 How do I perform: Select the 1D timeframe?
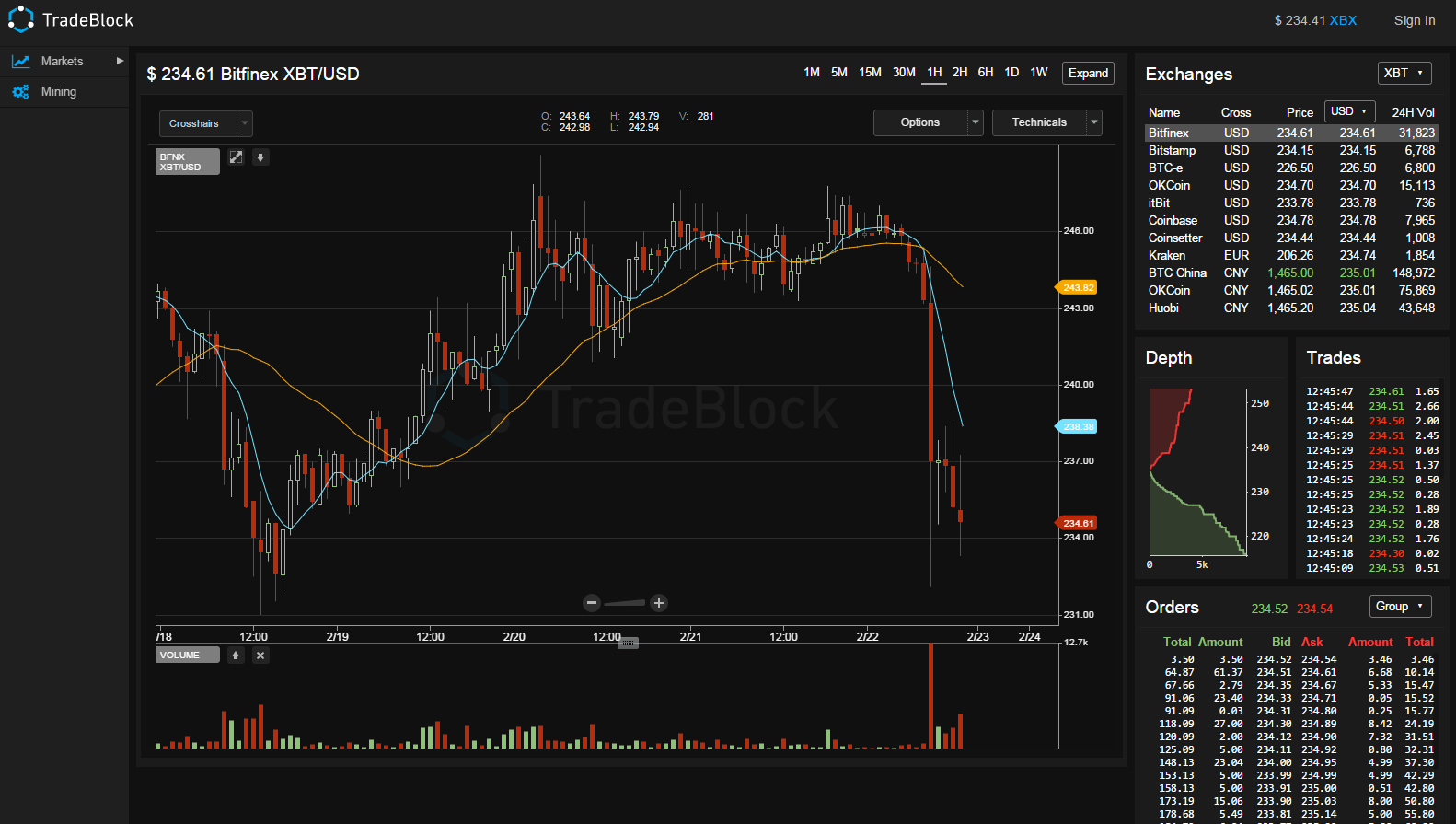1011,73
